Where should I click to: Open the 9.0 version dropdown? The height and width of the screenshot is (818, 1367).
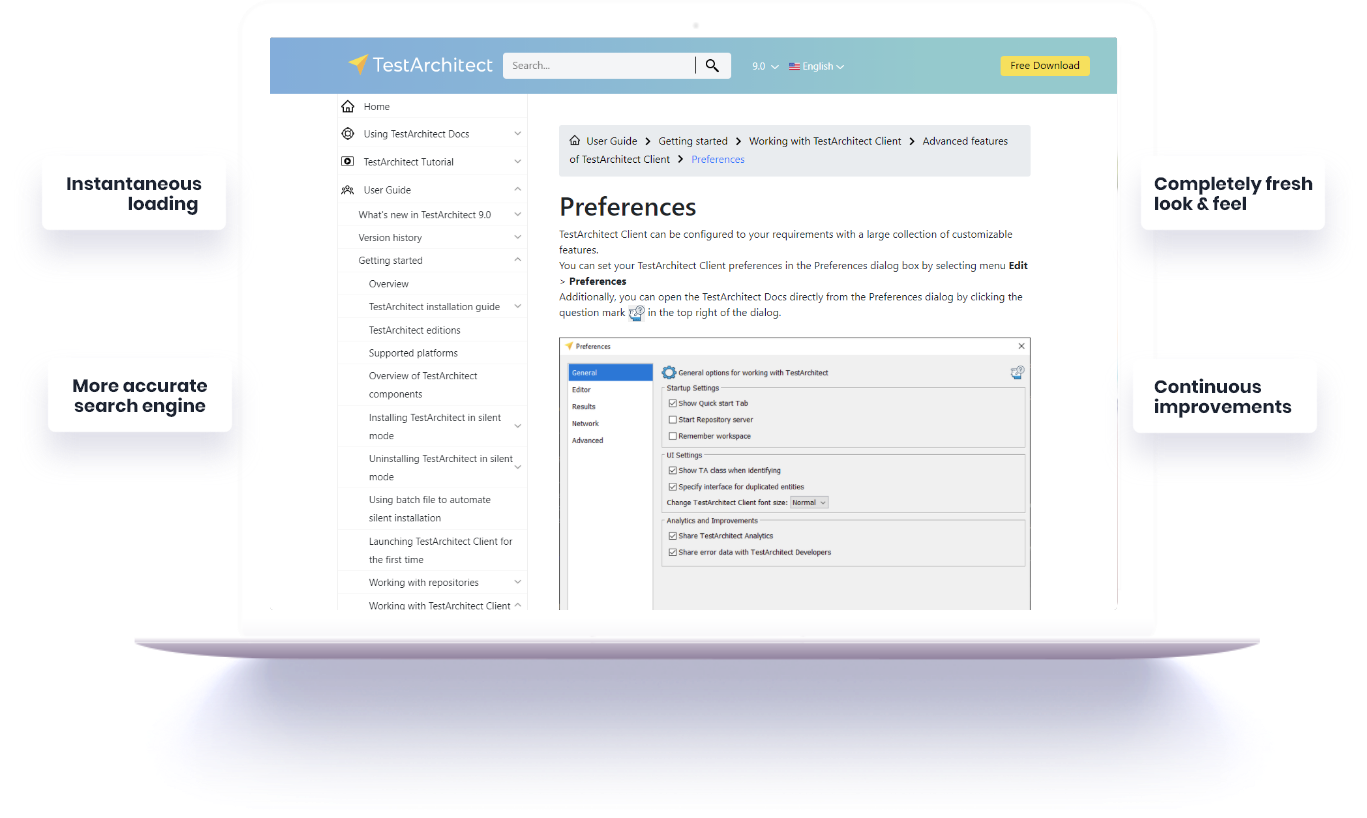click(x=765, y=66)
